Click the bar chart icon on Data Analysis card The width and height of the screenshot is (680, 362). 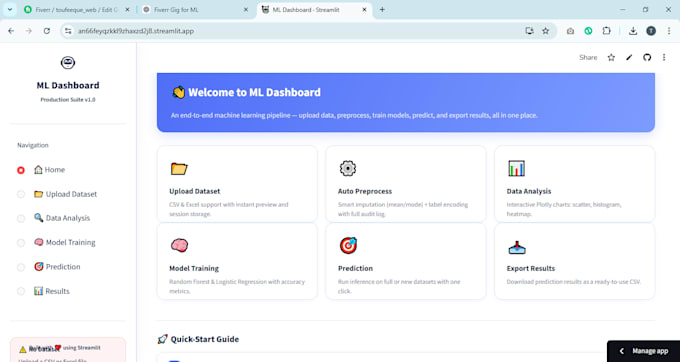tap(516, 168)
